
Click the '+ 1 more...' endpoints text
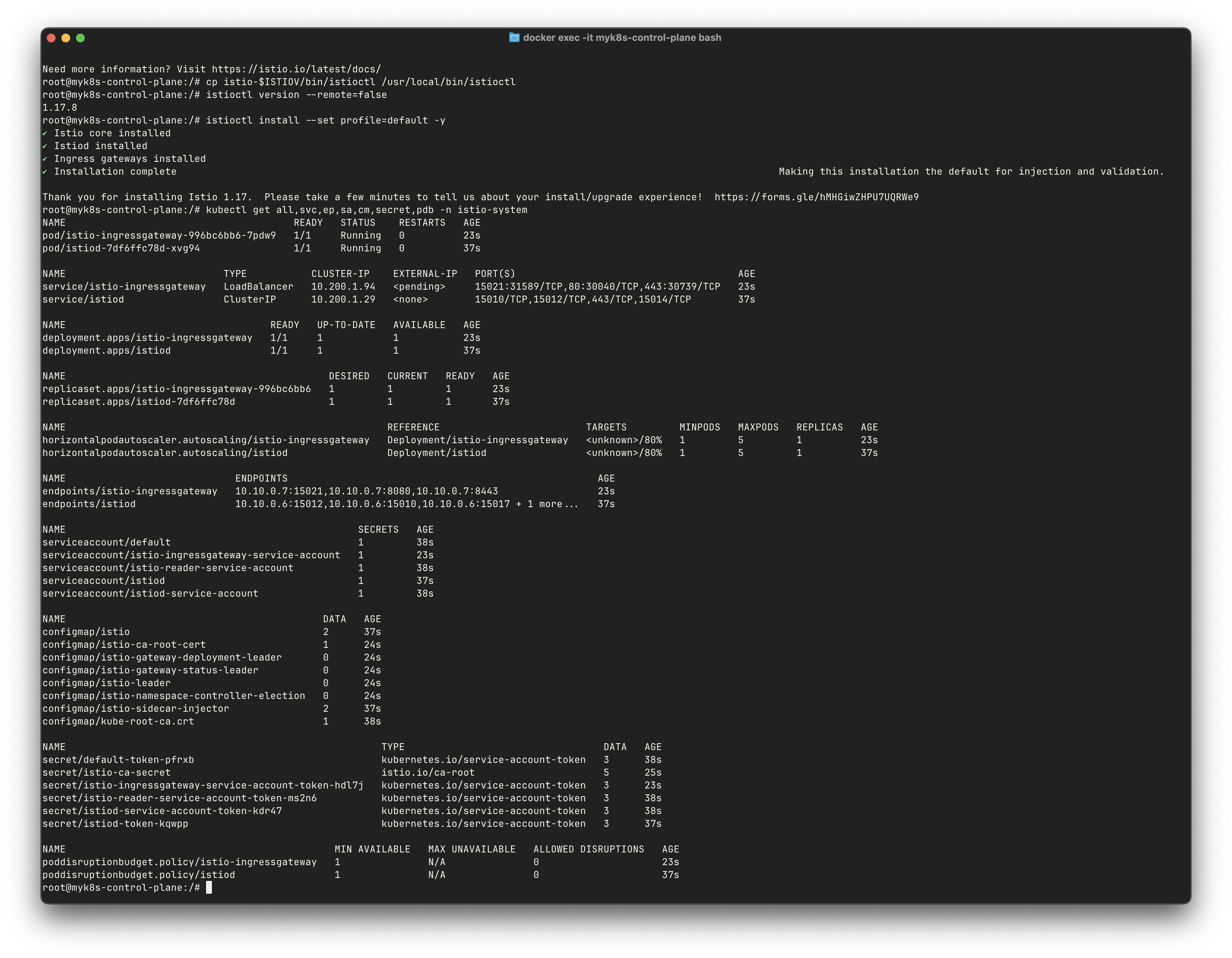(x=547, y=504)
